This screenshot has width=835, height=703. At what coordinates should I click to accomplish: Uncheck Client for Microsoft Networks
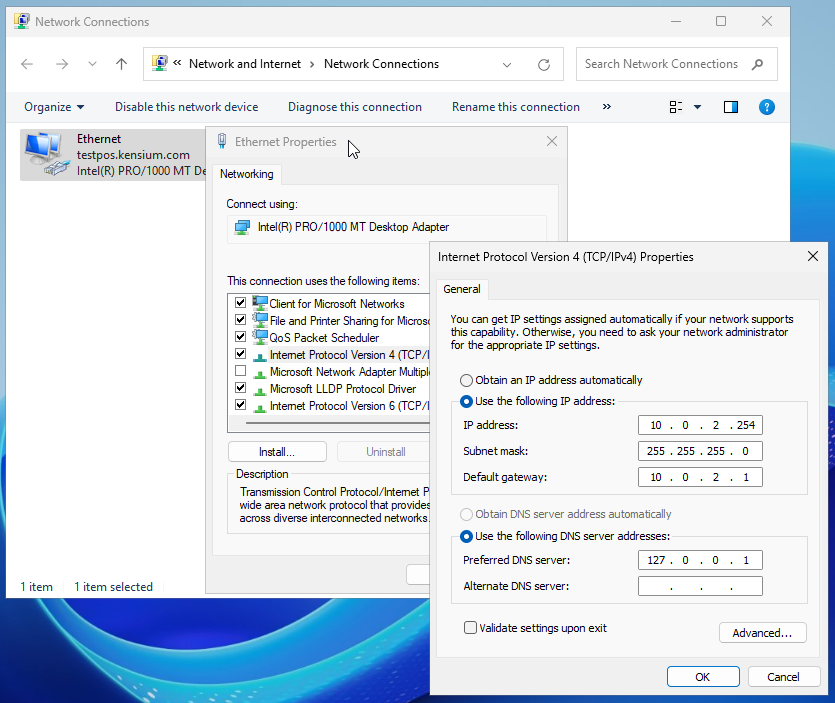[x=240, y=303]
